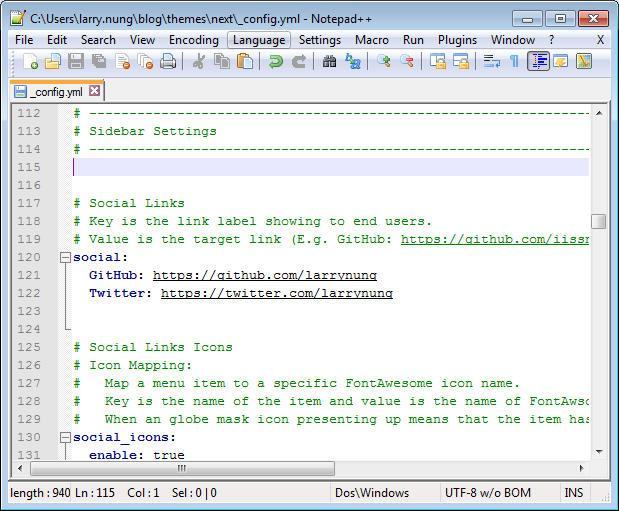Collapse the social_icons: fold block
Screen dimensions: 619x511
(x=65, y=438)
